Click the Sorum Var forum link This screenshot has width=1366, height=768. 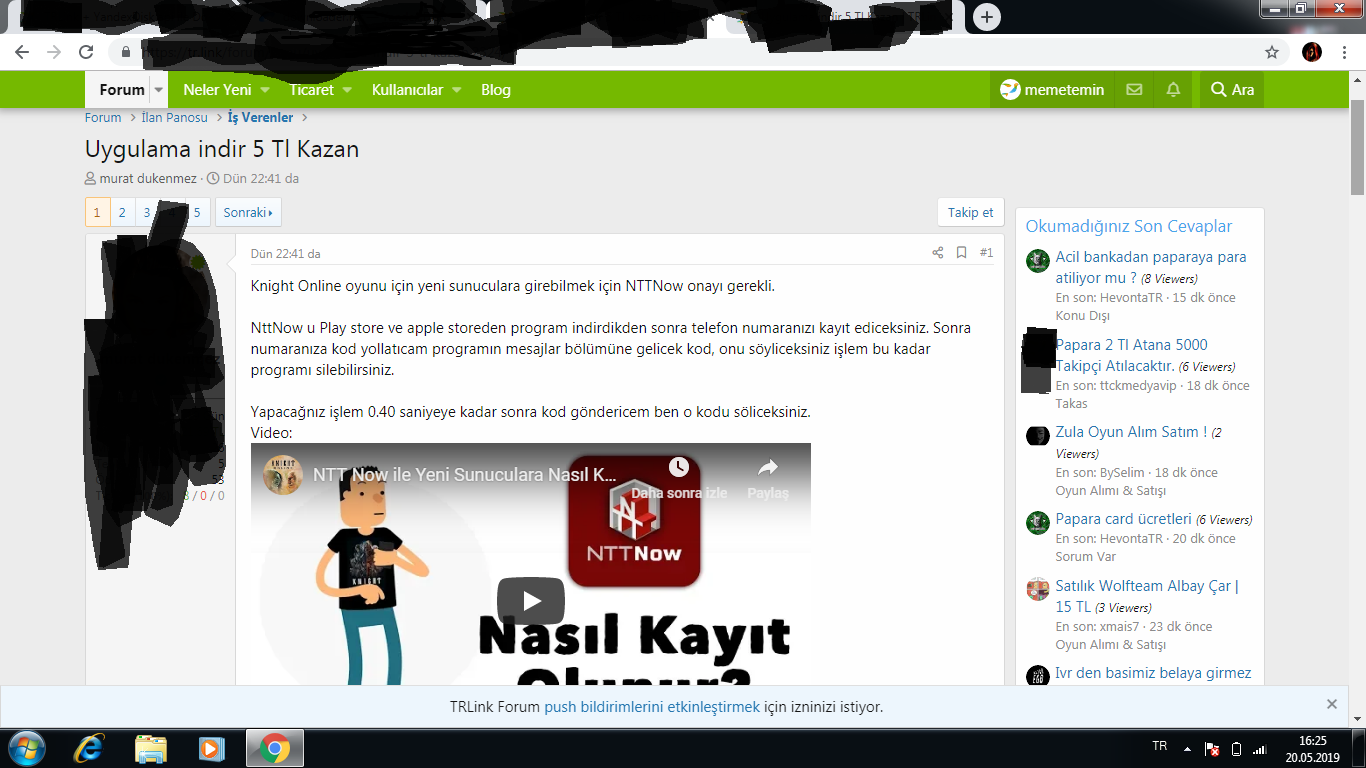click(x=1086, y=557)
